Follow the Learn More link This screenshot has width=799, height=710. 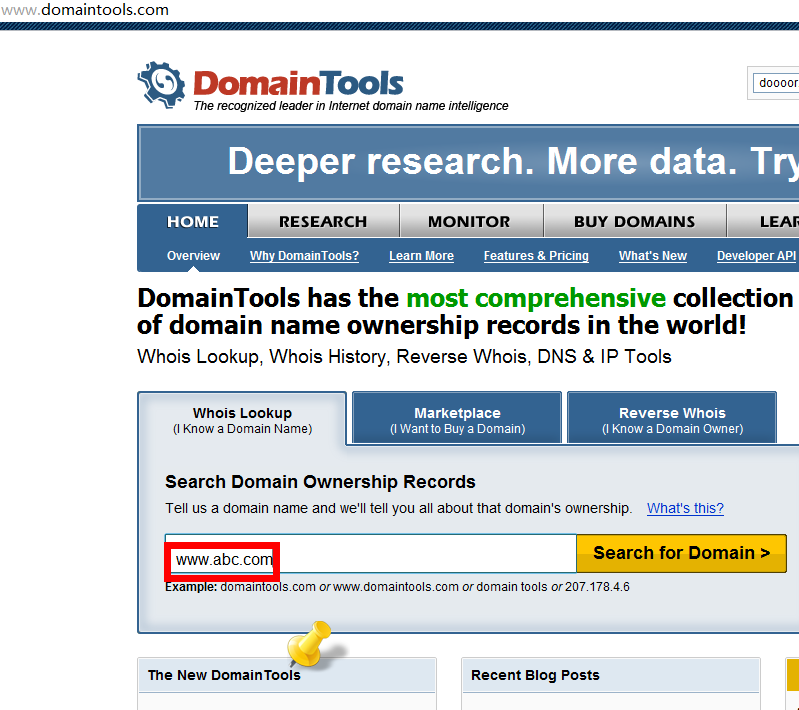421,256
